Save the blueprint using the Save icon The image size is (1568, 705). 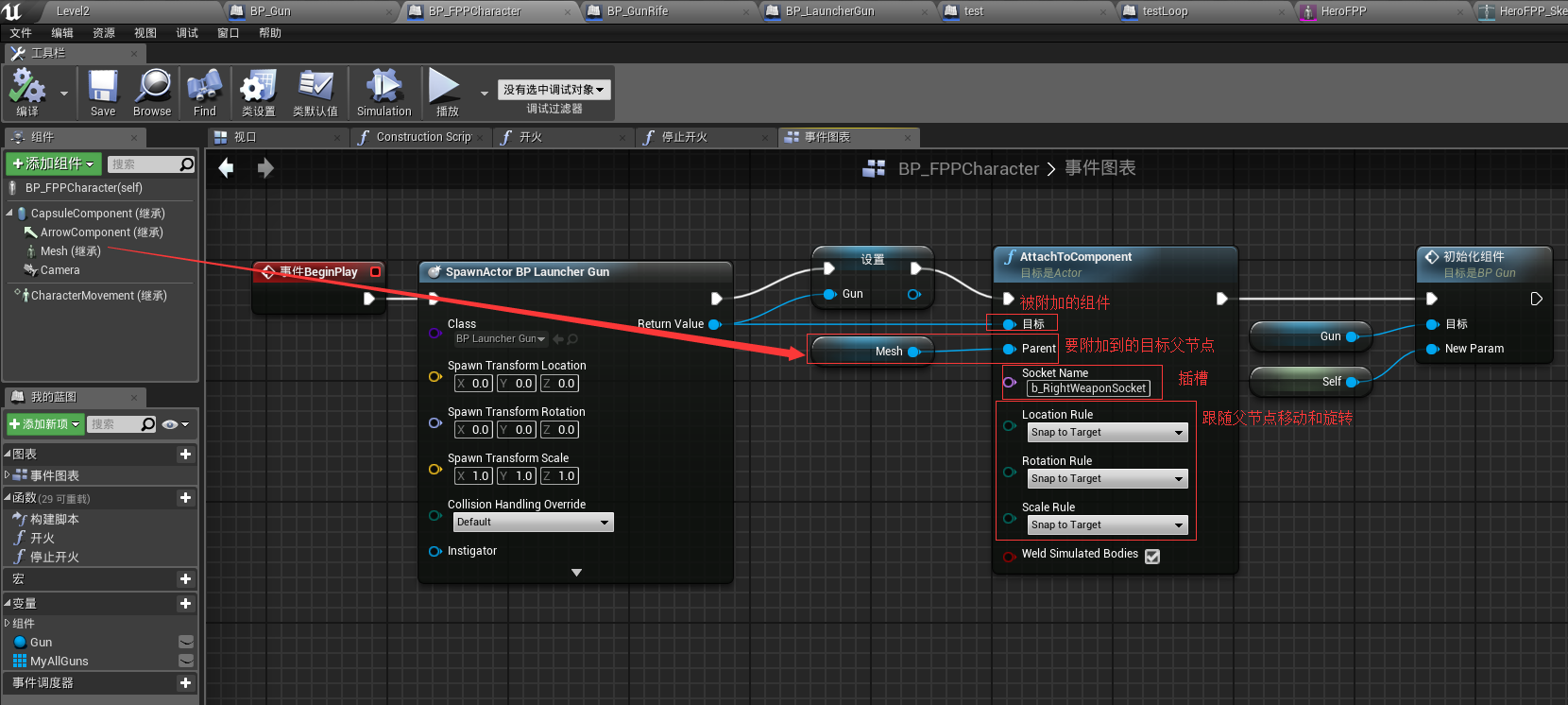(x=103, y=87)
